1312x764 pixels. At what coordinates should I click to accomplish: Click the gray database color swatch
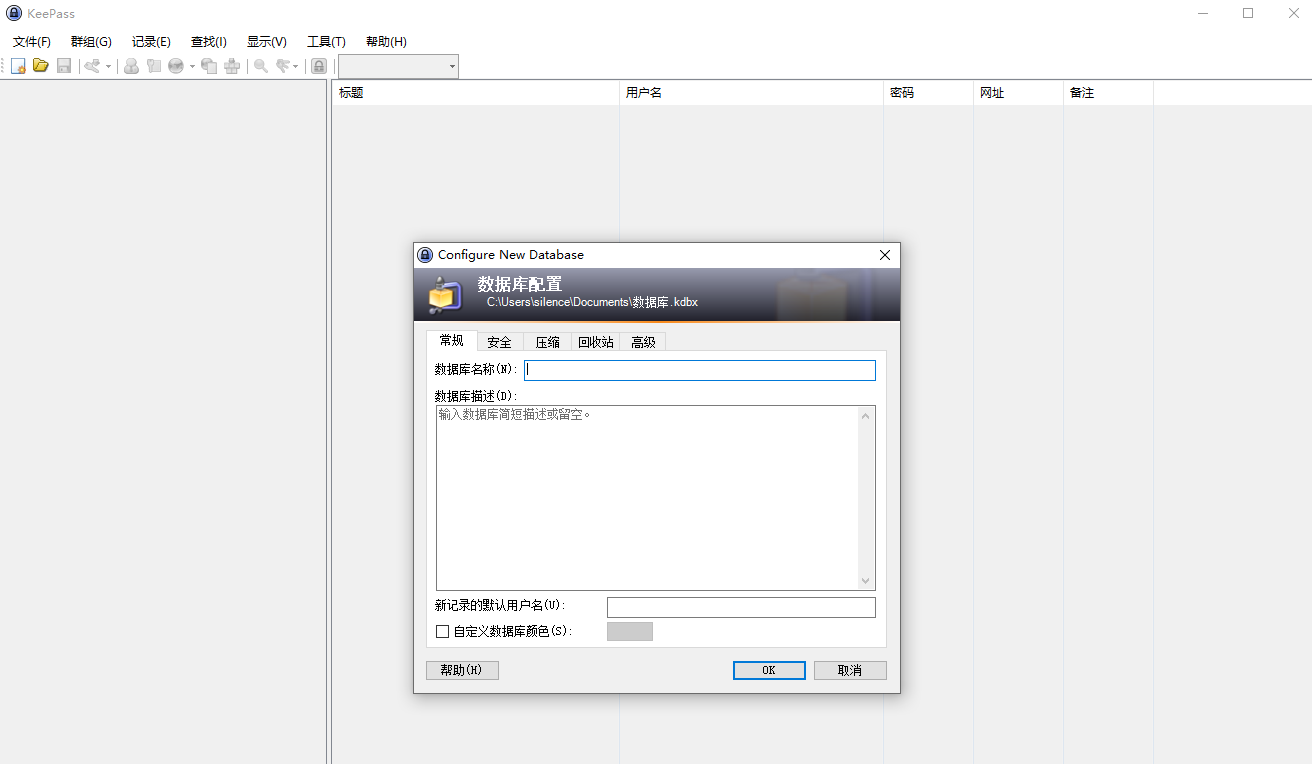[x=630, y=631]
